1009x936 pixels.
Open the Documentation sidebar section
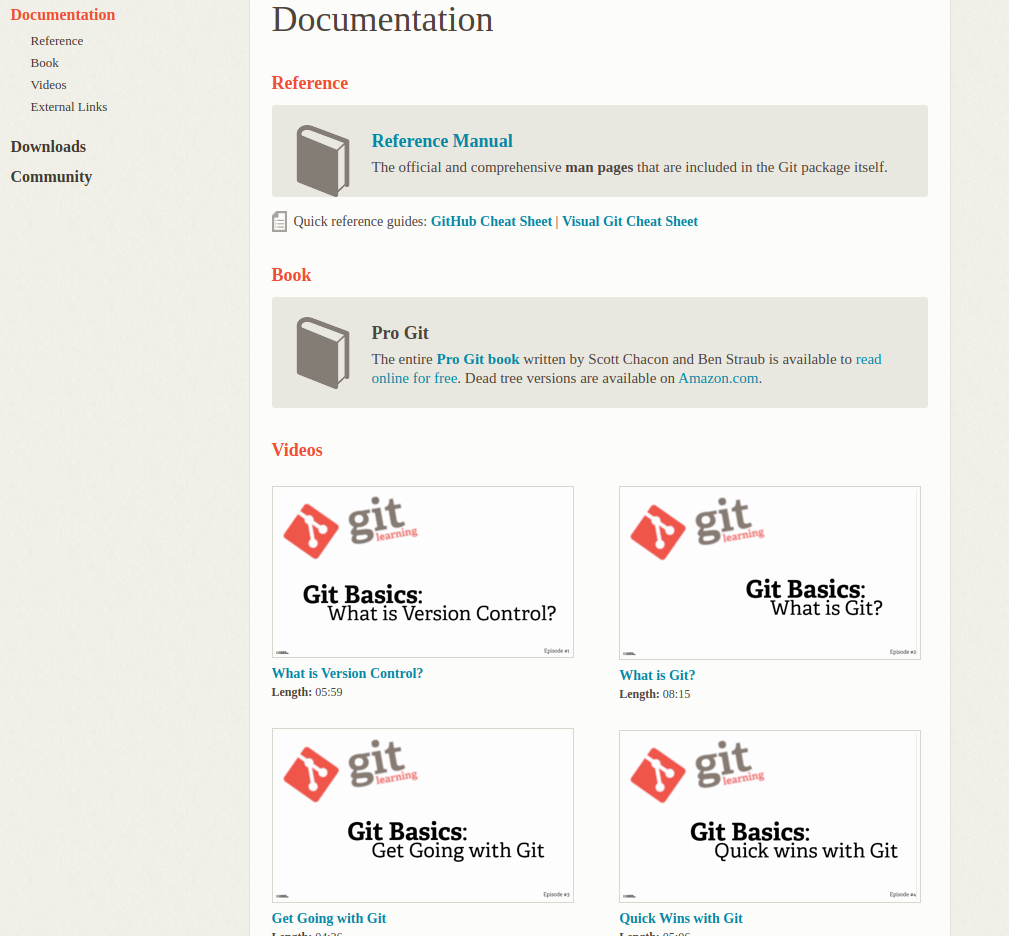coord(62,15)
